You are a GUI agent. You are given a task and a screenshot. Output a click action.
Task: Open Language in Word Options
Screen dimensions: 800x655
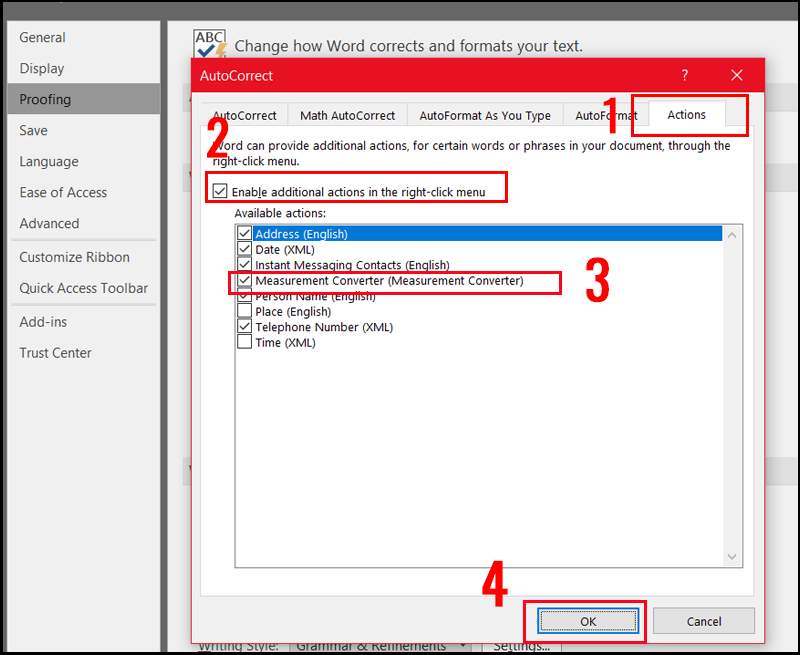pyautogui.click(x=84, y=161)
